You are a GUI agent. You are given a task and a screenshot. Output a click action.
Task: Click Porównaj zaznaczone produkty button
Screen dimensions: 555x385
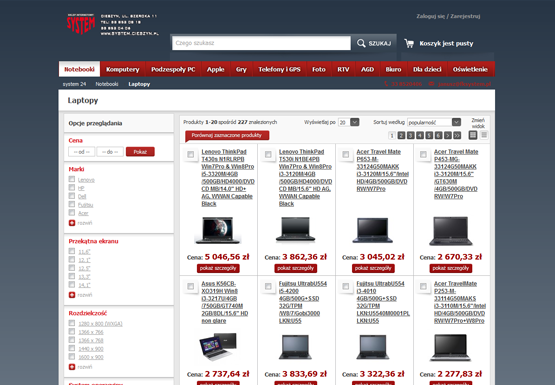[227, 135]
